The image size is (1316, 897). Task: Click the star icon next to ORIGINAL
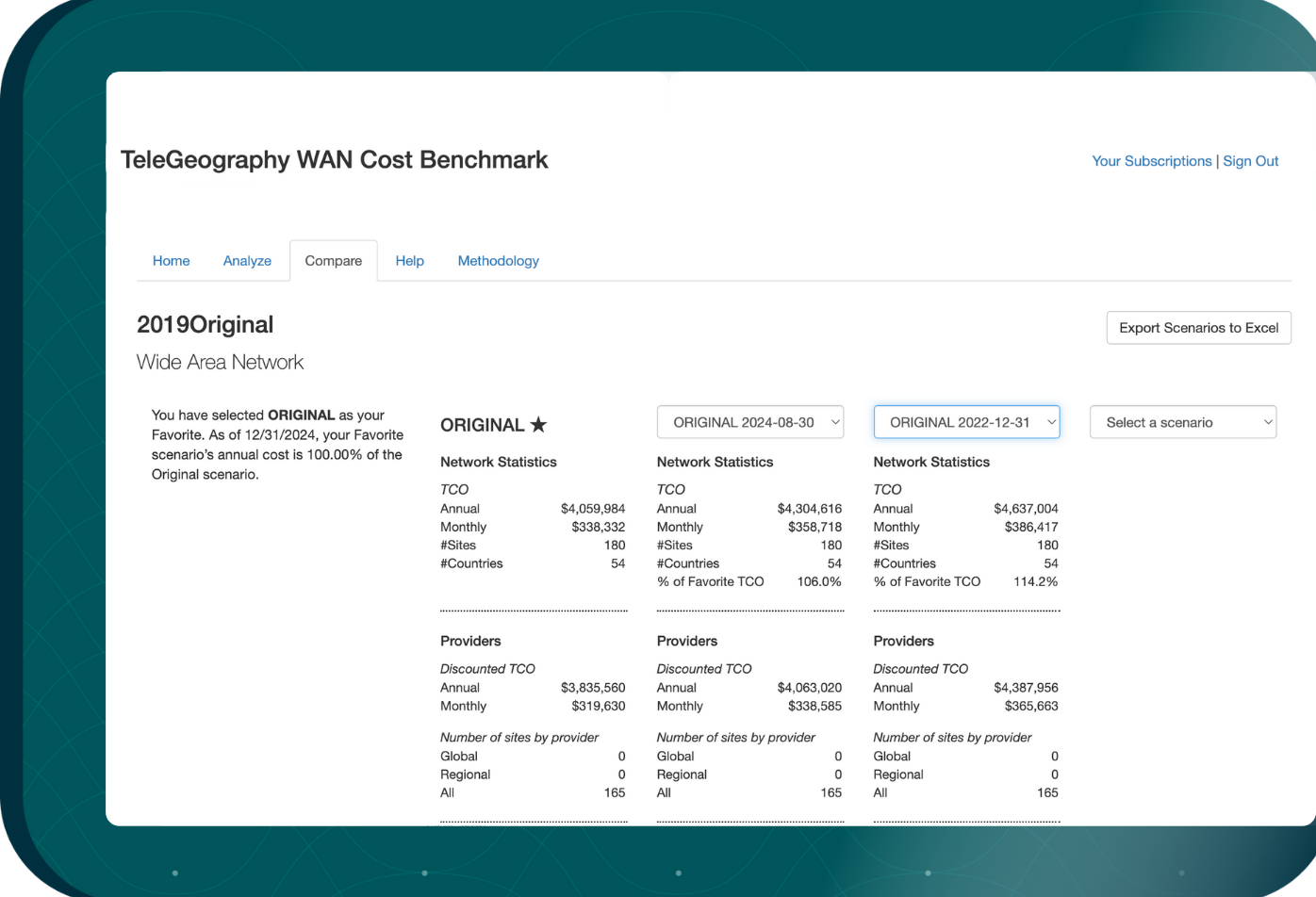click(x=539, y=424)
